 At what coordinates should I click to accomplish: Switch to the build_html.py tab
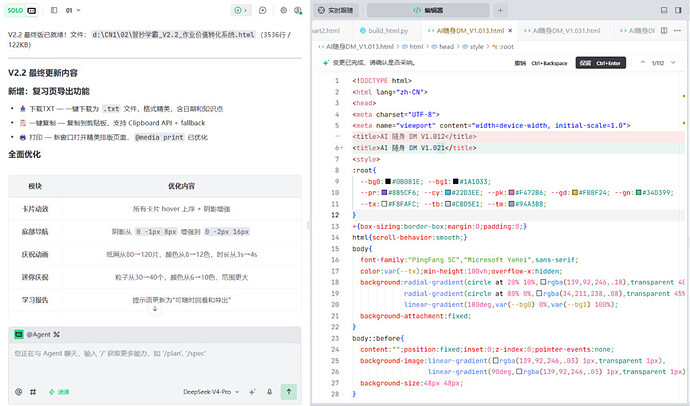point(384,30)
